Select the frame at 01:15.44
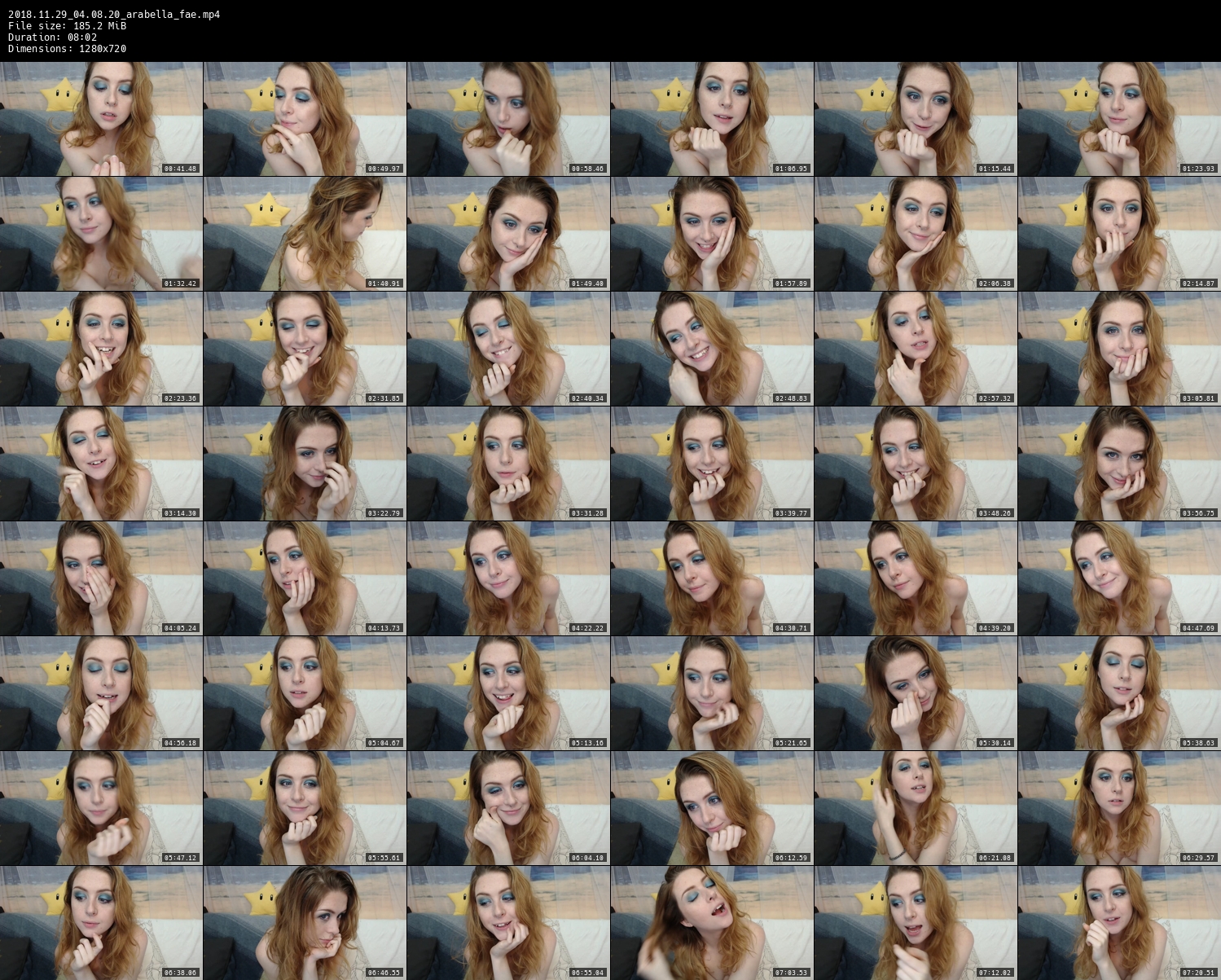Image resolution: width=1221 pixels, height=980 pixels. pyautogui.click(x=916, y=119)
